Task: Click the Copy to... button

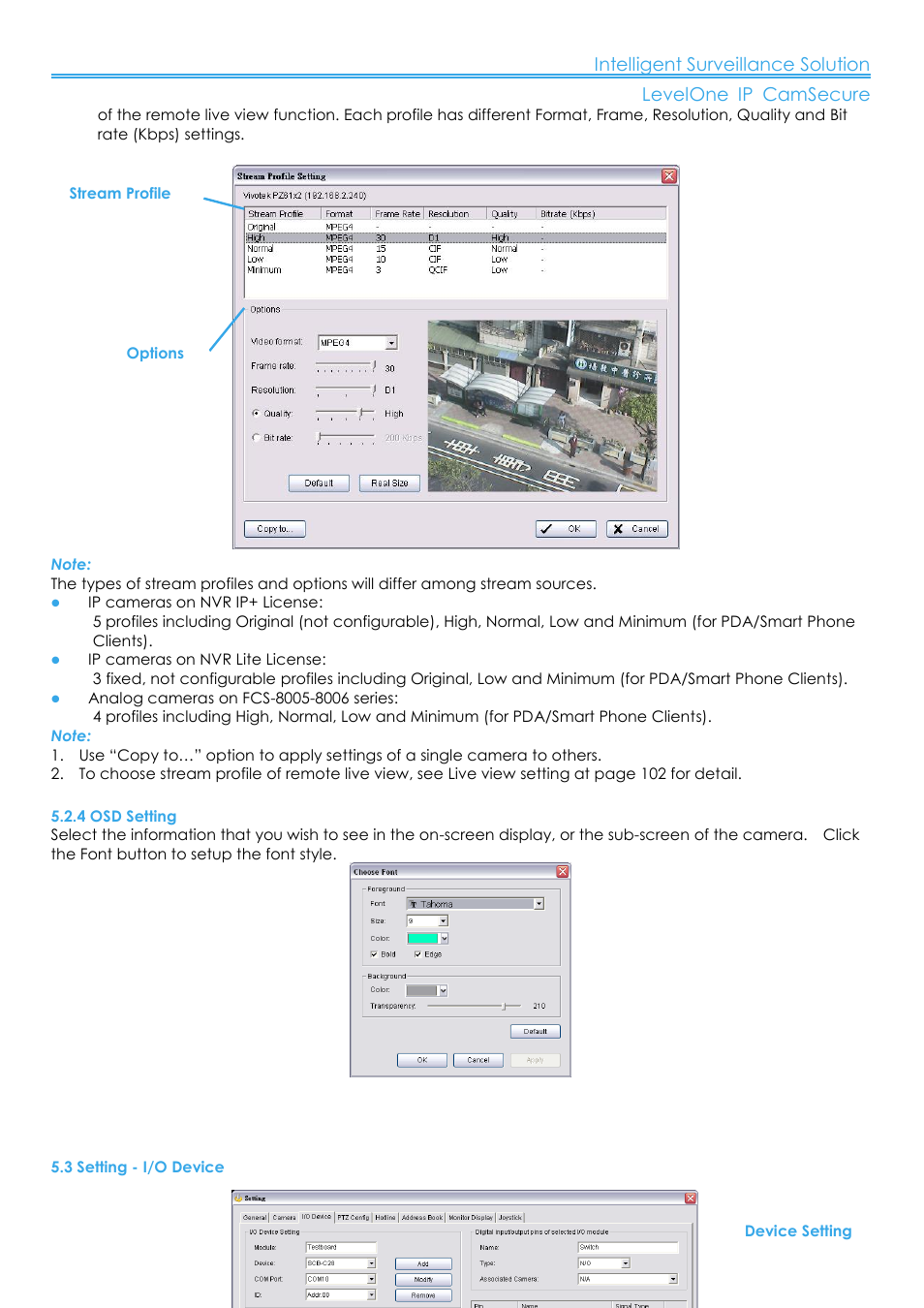Action: click(275, 529)
